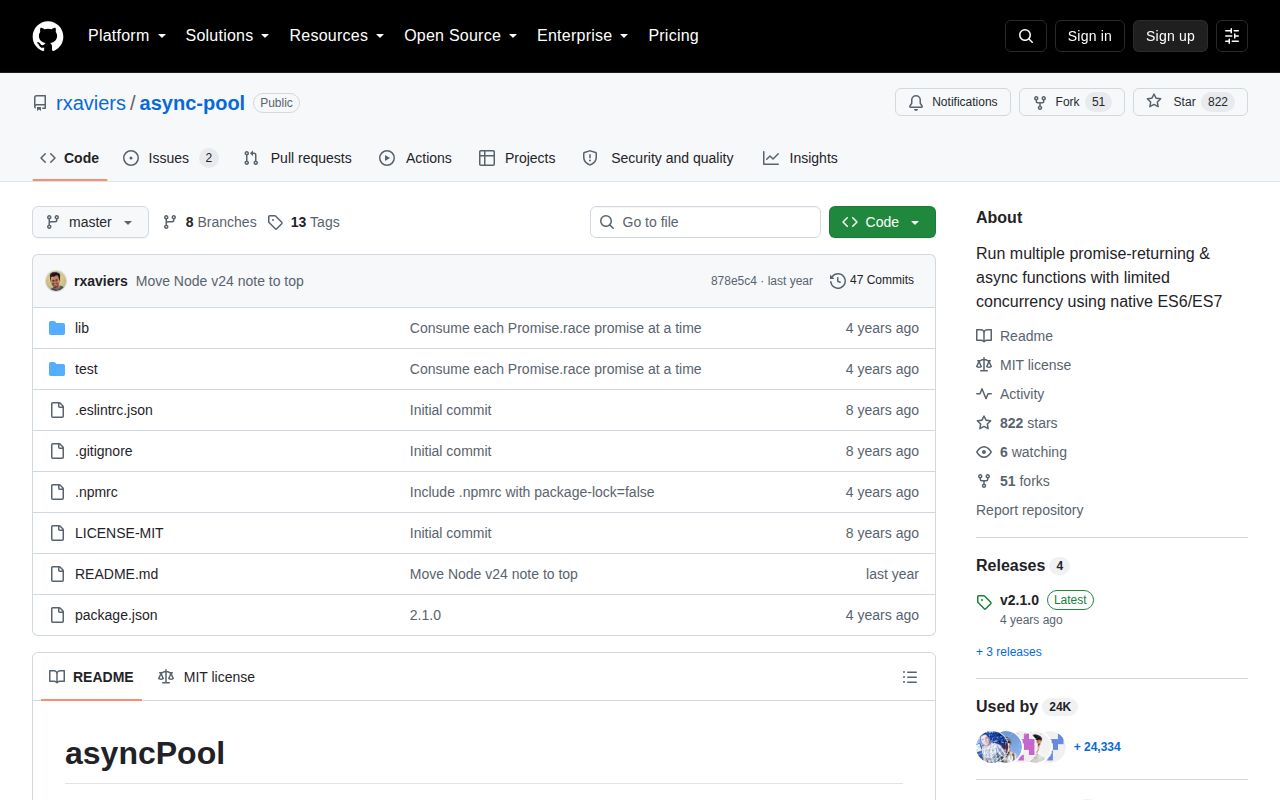1280x800 pixels.
Task: Open commit message 2.1.0 for package.json
Action: pos(425,615)
